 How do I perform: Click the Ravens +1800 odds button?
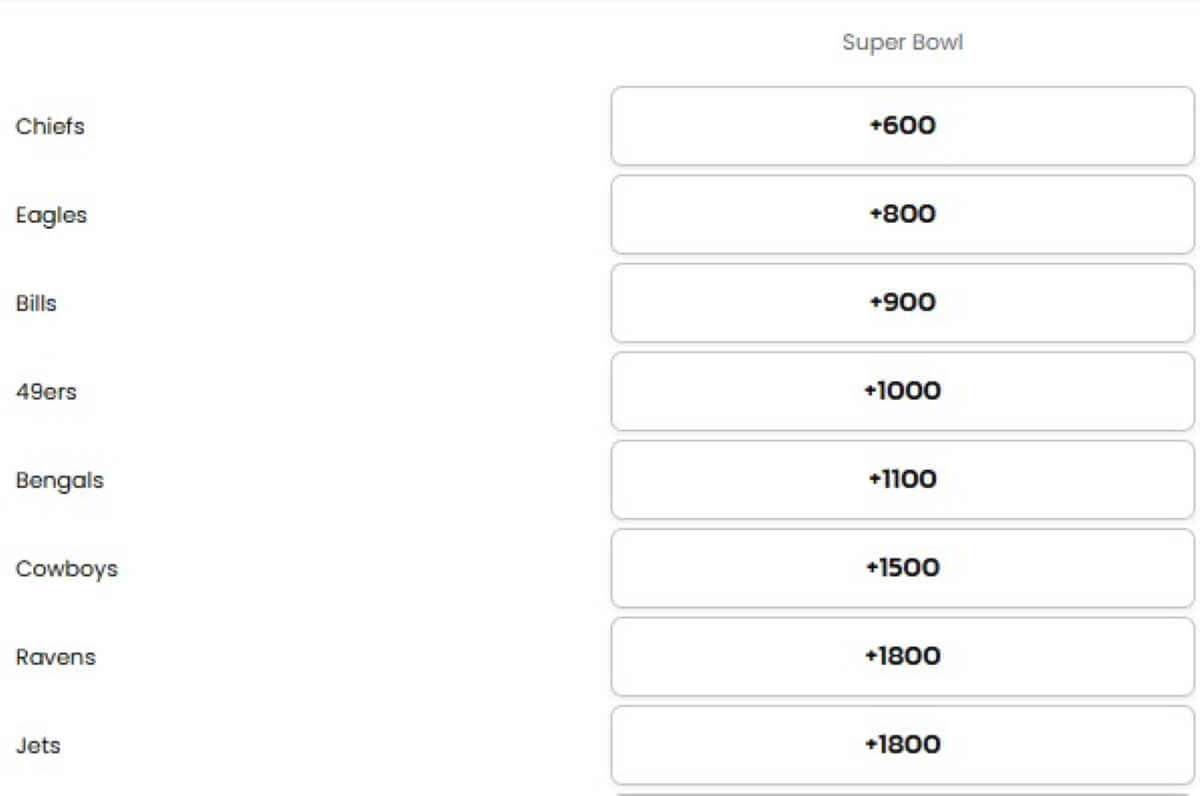coord(902,657)
